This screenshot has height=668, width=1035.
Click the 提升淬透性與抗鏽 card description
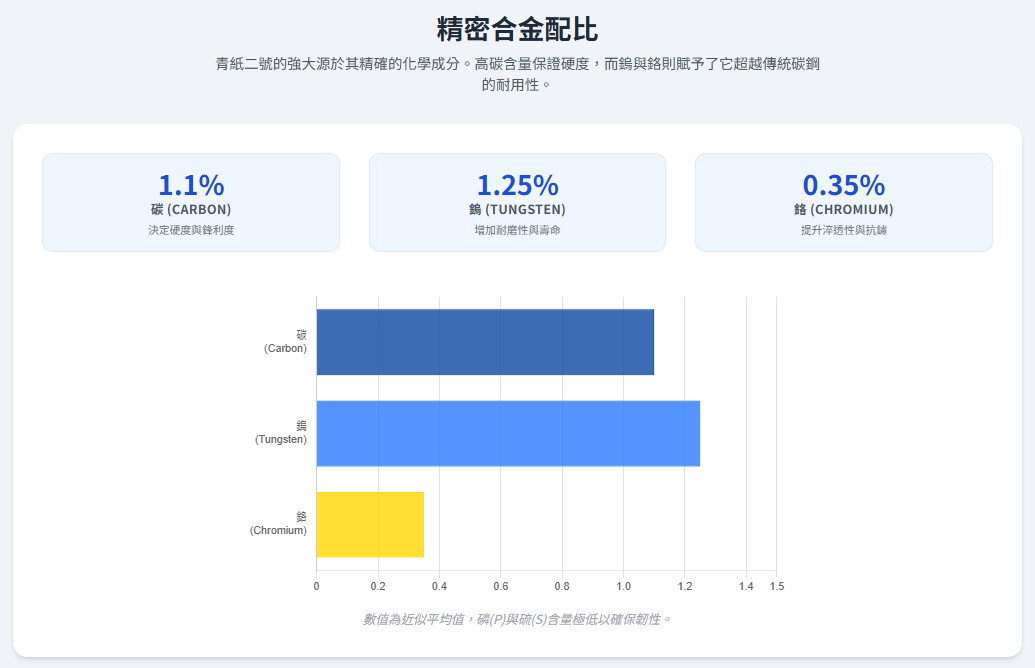[x=843, y=230]
